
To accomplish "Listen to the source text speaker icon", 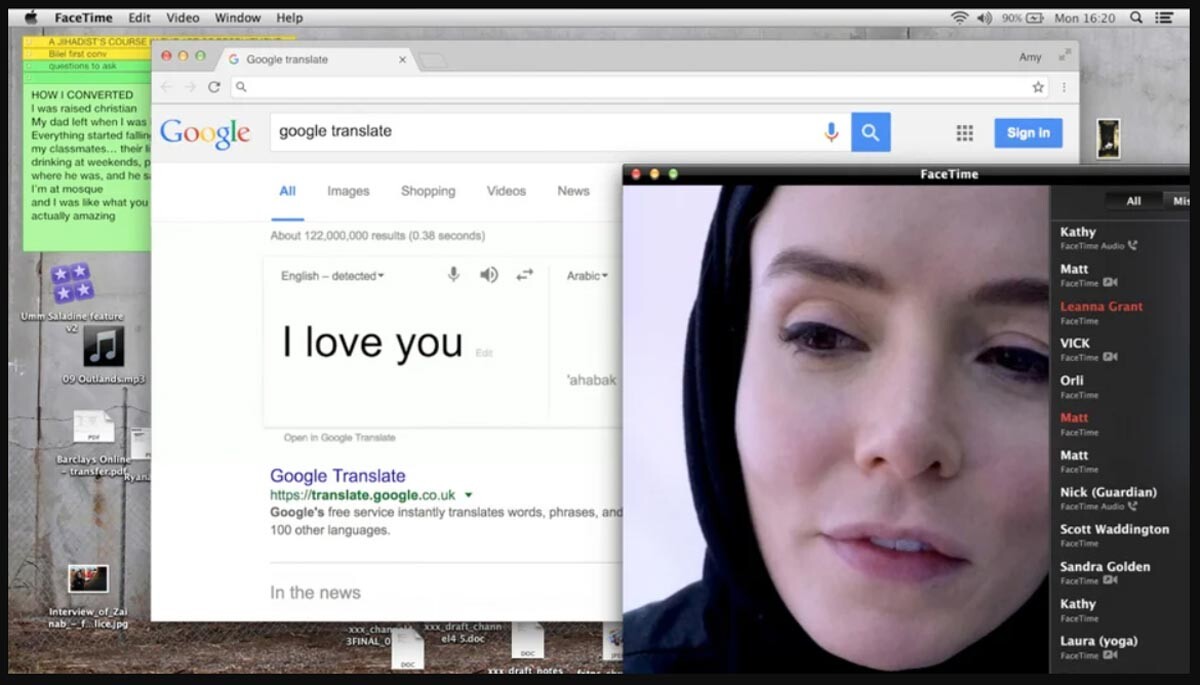I will [488, 274].
